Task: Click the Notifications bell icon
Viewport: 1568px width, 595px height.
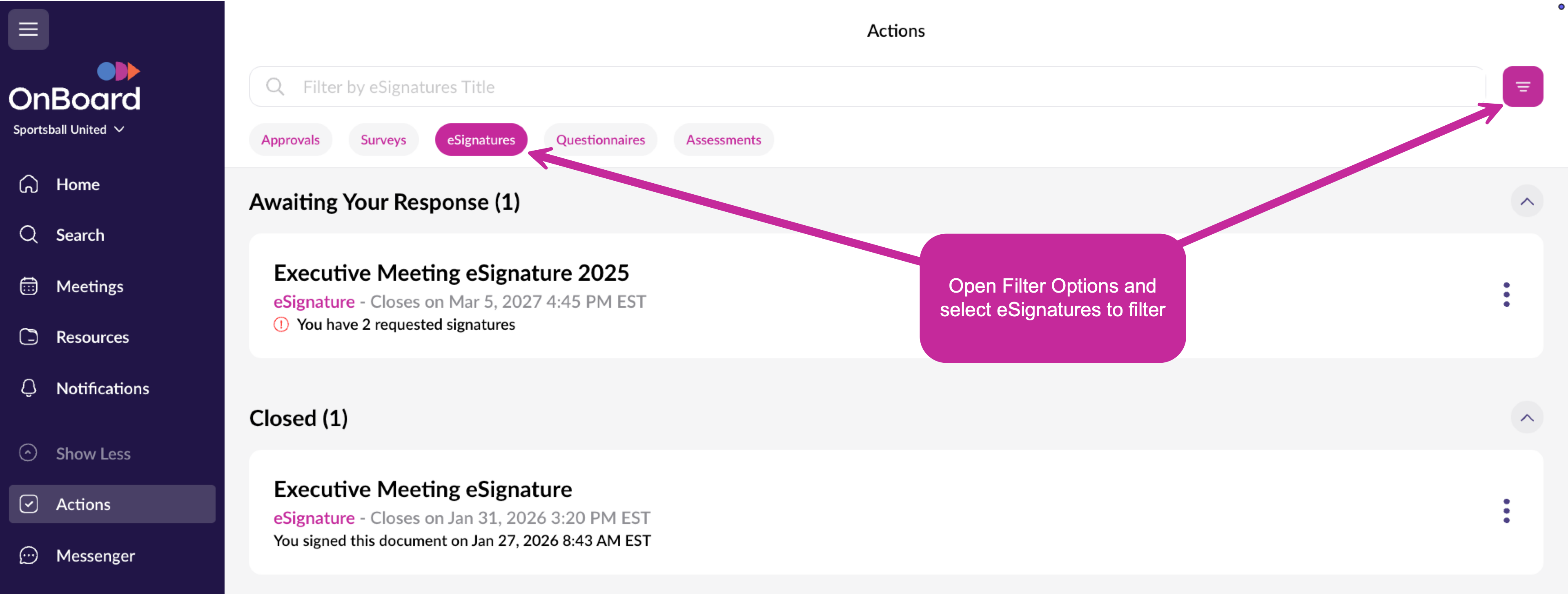Action: pos(29,388)
